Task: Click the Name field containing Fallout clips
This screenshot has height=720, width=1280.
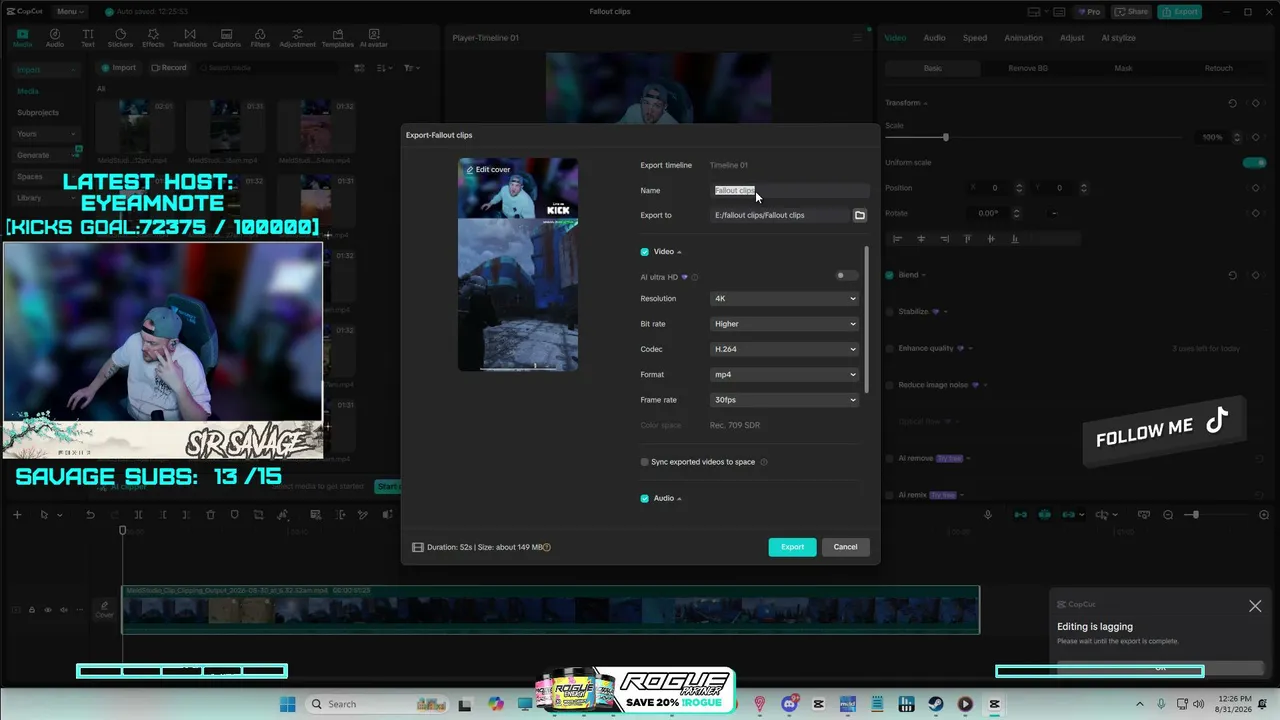Action: click(790, 191)
